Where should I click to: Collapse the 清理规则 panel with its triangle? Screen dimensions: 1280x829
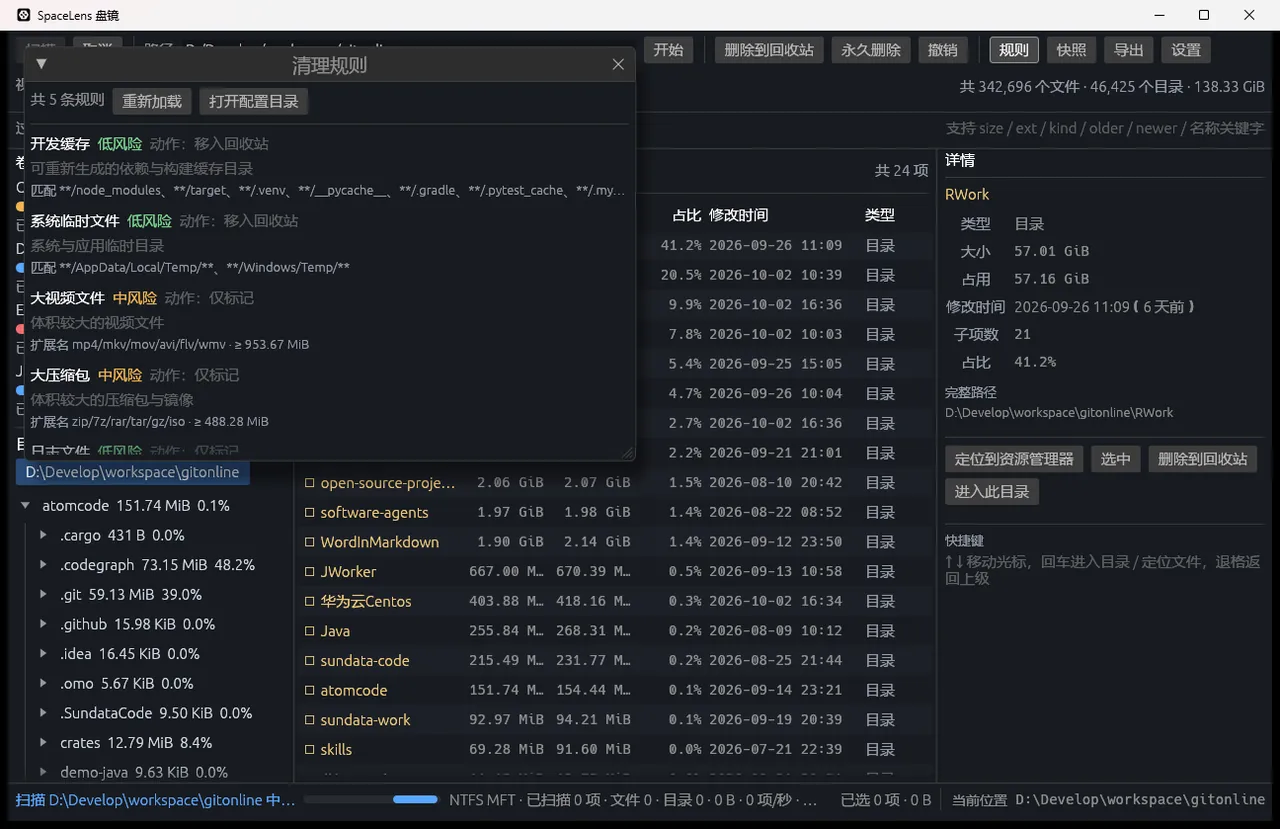(x=42, y=64)
